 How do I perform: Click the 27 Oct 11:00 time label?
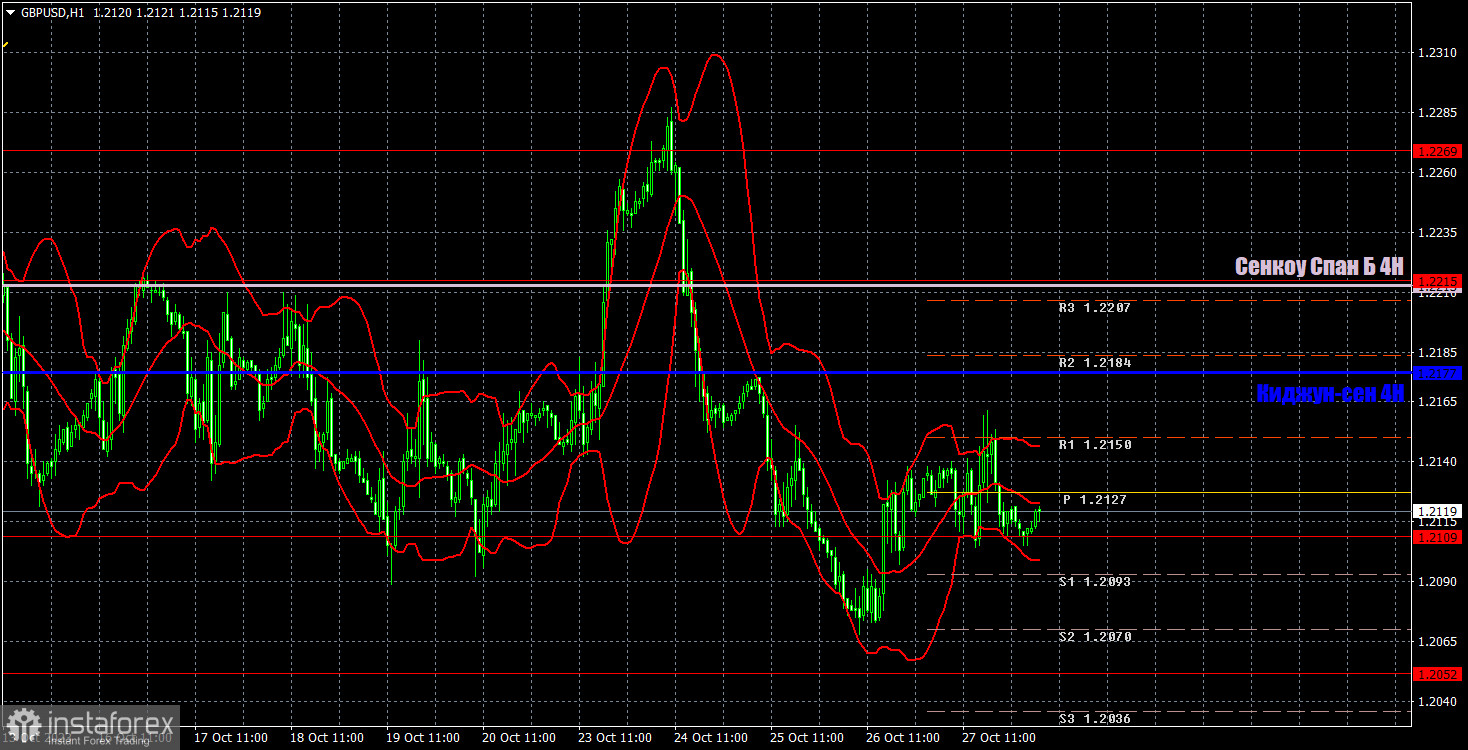tap(998, 738)
